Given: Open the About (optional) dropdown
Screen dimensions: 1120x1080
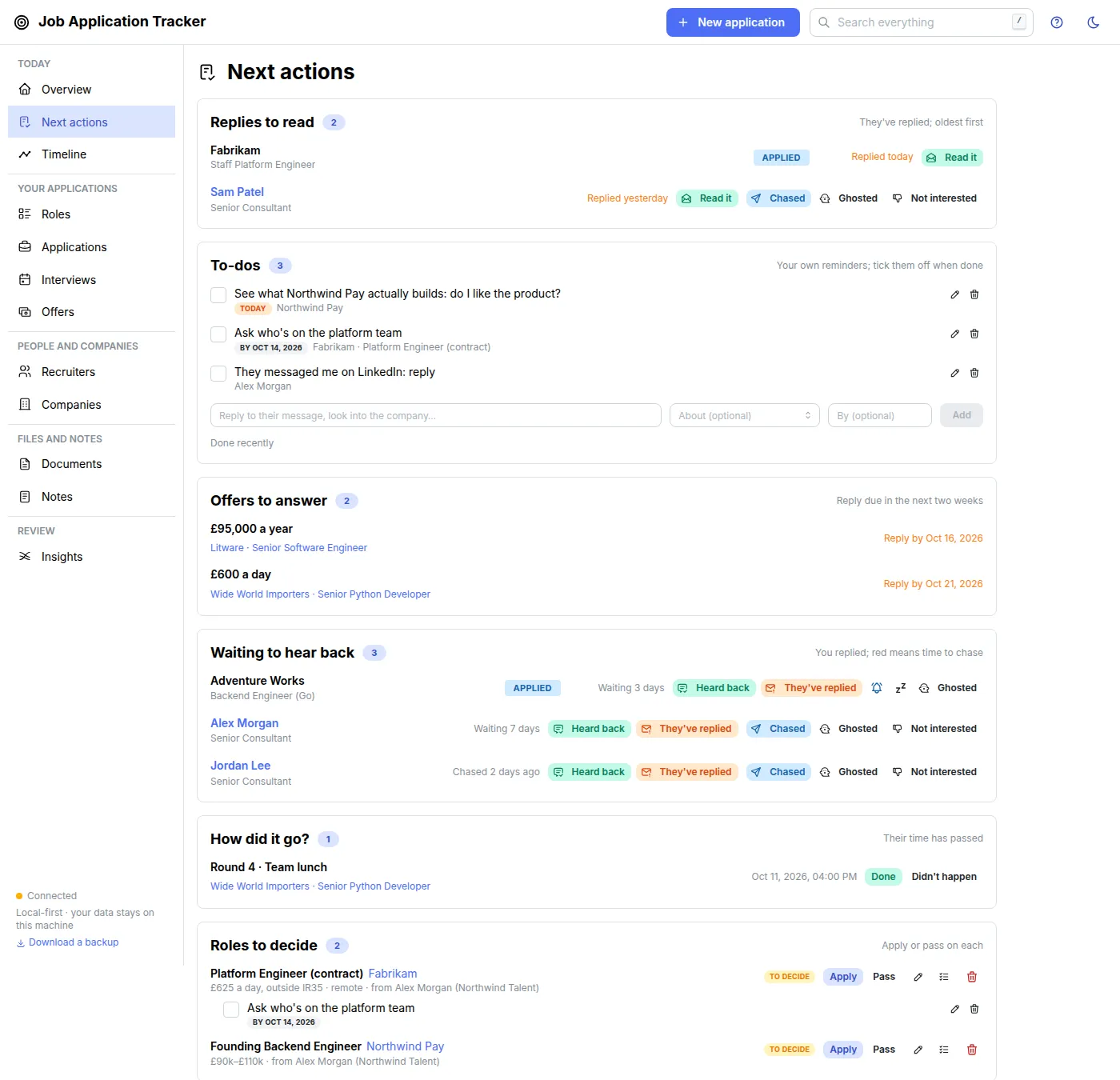Looking at the screenshot, I should tap(745, 415).
